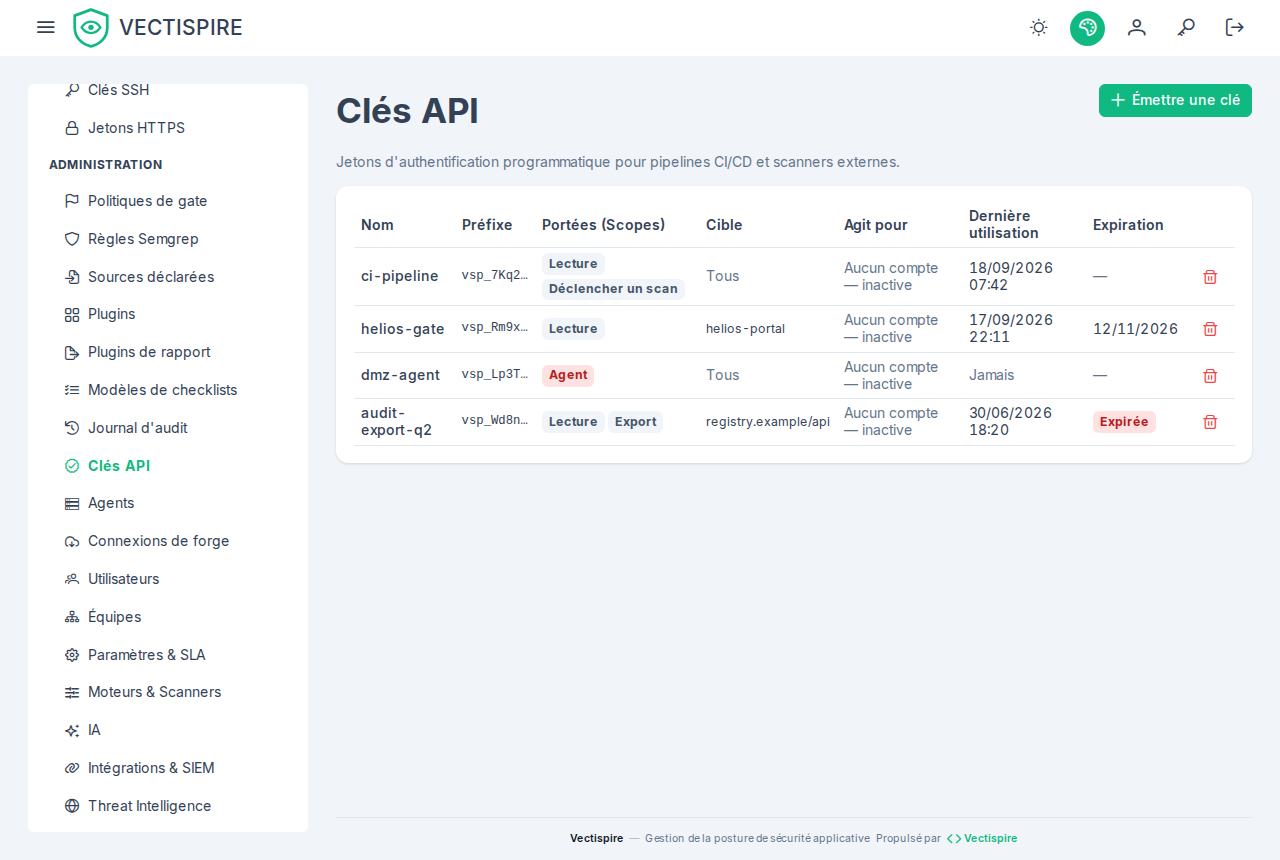The width and height of the screenshot is (1280, 860).
Task: Click the helios-portal target cell
Action: 745,329
